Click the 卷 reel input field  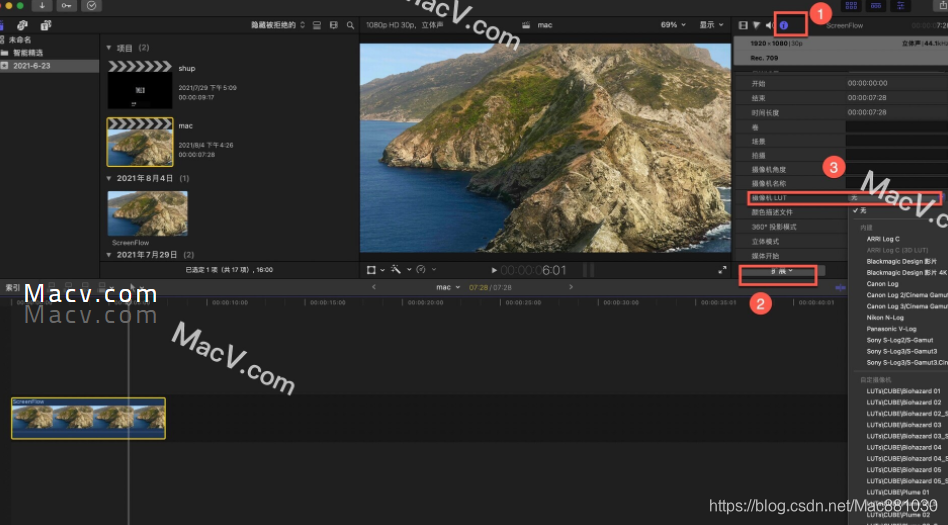(897, 127)
